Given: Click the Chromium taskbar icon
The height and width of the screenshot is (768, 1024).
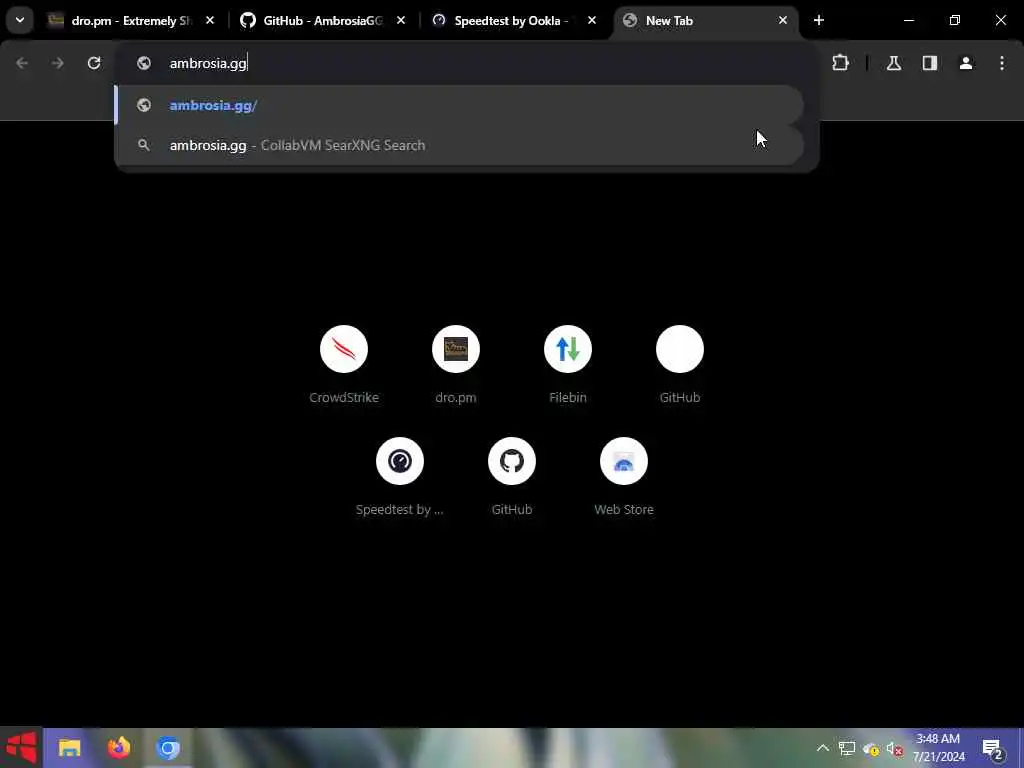Looking at the screenshot, I should pyautogui.click(x=168, y=748).
